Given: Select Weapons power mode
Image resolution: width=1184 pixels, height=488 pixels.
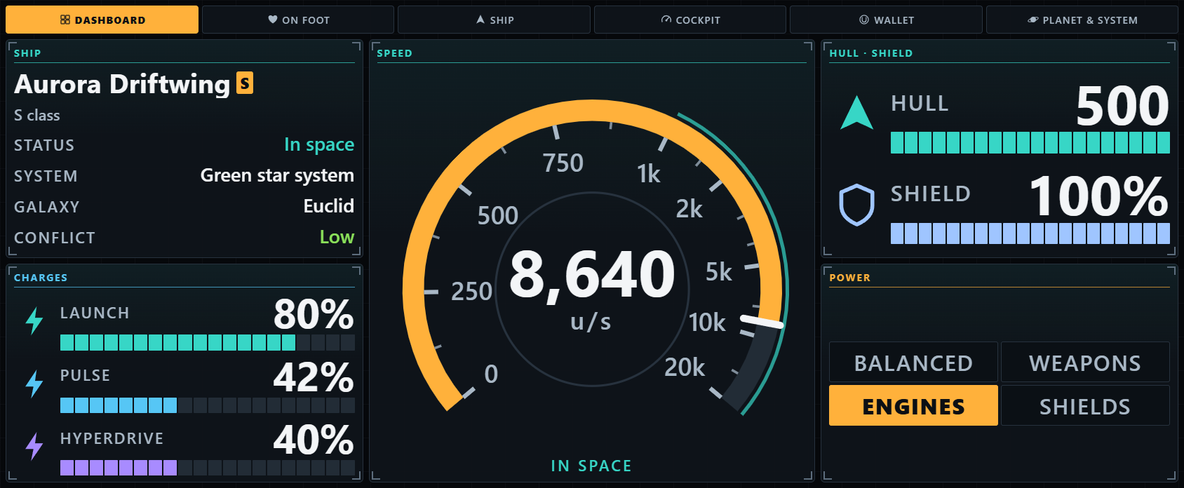Looking at the screenshot, I should (x=1085, y=363).
